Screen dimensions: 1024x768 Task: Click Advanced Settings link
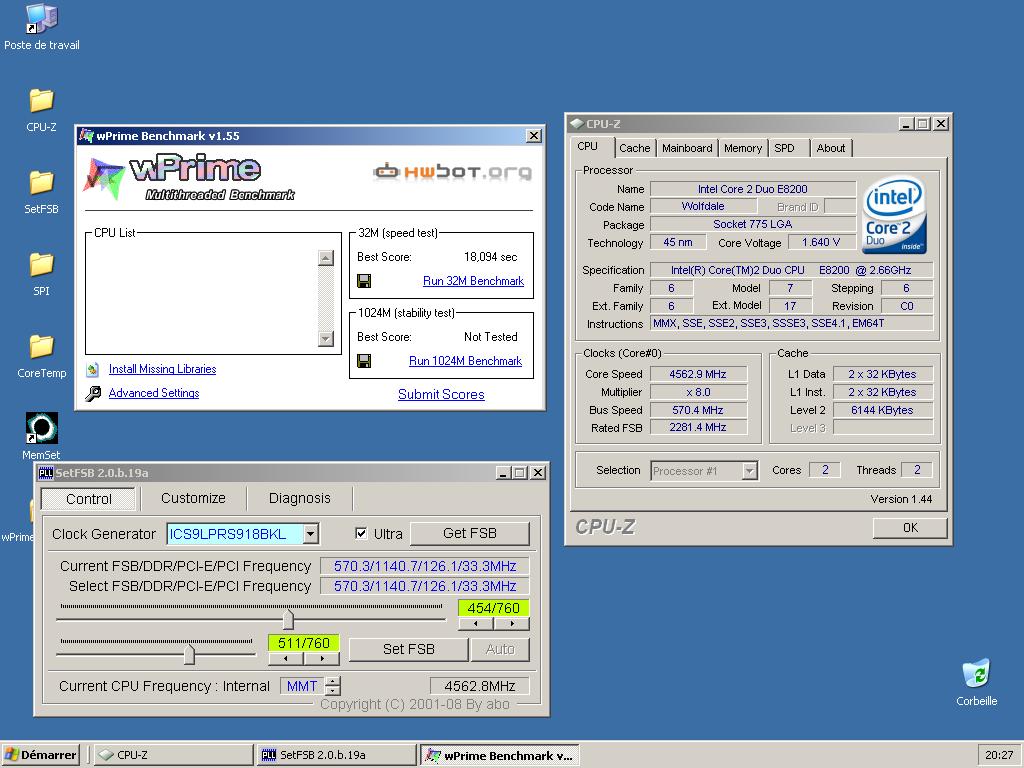pyautogui.click(x=153, y=392)
